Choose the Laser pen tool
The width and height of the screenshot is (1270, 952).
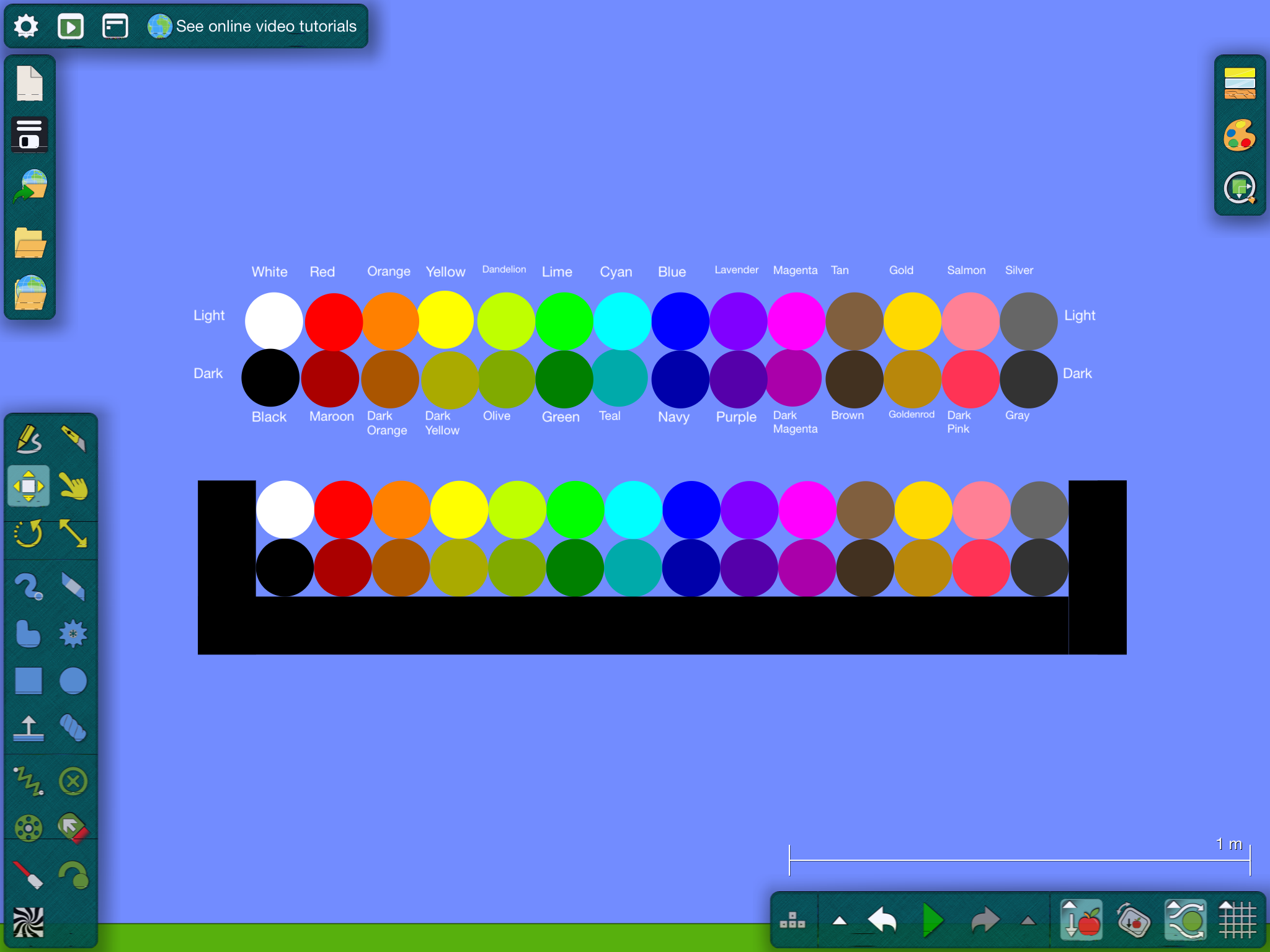[29, 875]
